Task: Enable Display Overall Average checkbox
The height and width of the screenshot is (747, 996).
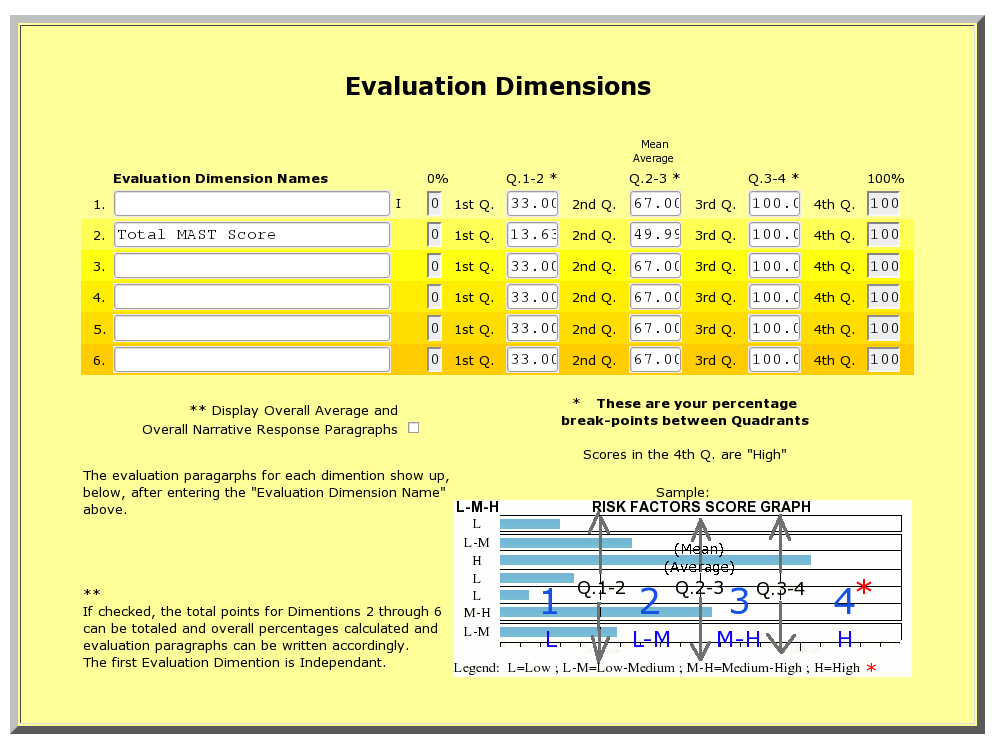Action: (414, 428)
